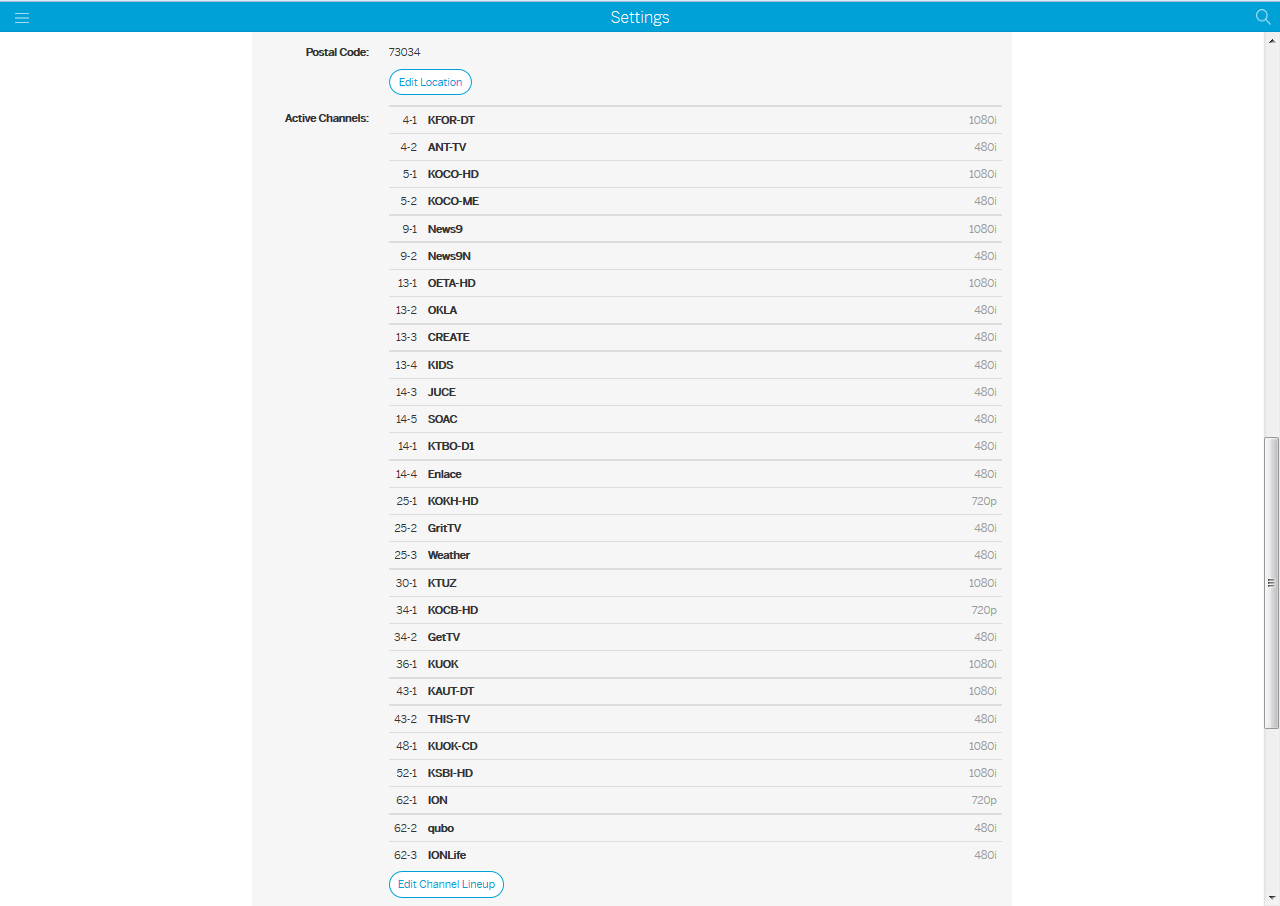Select the KUOK-CD channel row
Image resolution: width=1280 pixels, height=906 pixels.
(x=695, y=746)
